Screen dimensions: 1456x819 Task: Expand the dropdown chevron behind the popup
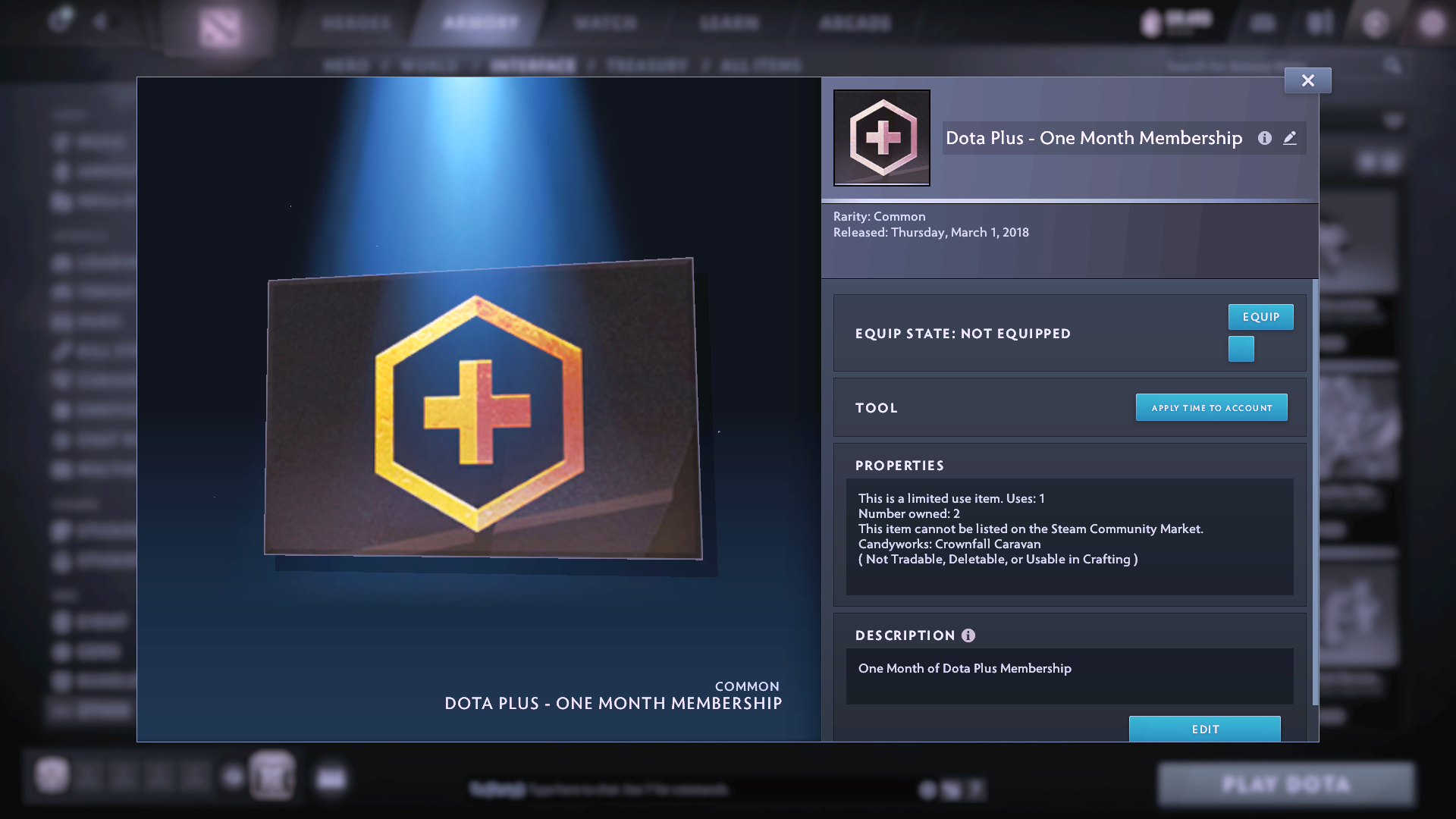1393,120
